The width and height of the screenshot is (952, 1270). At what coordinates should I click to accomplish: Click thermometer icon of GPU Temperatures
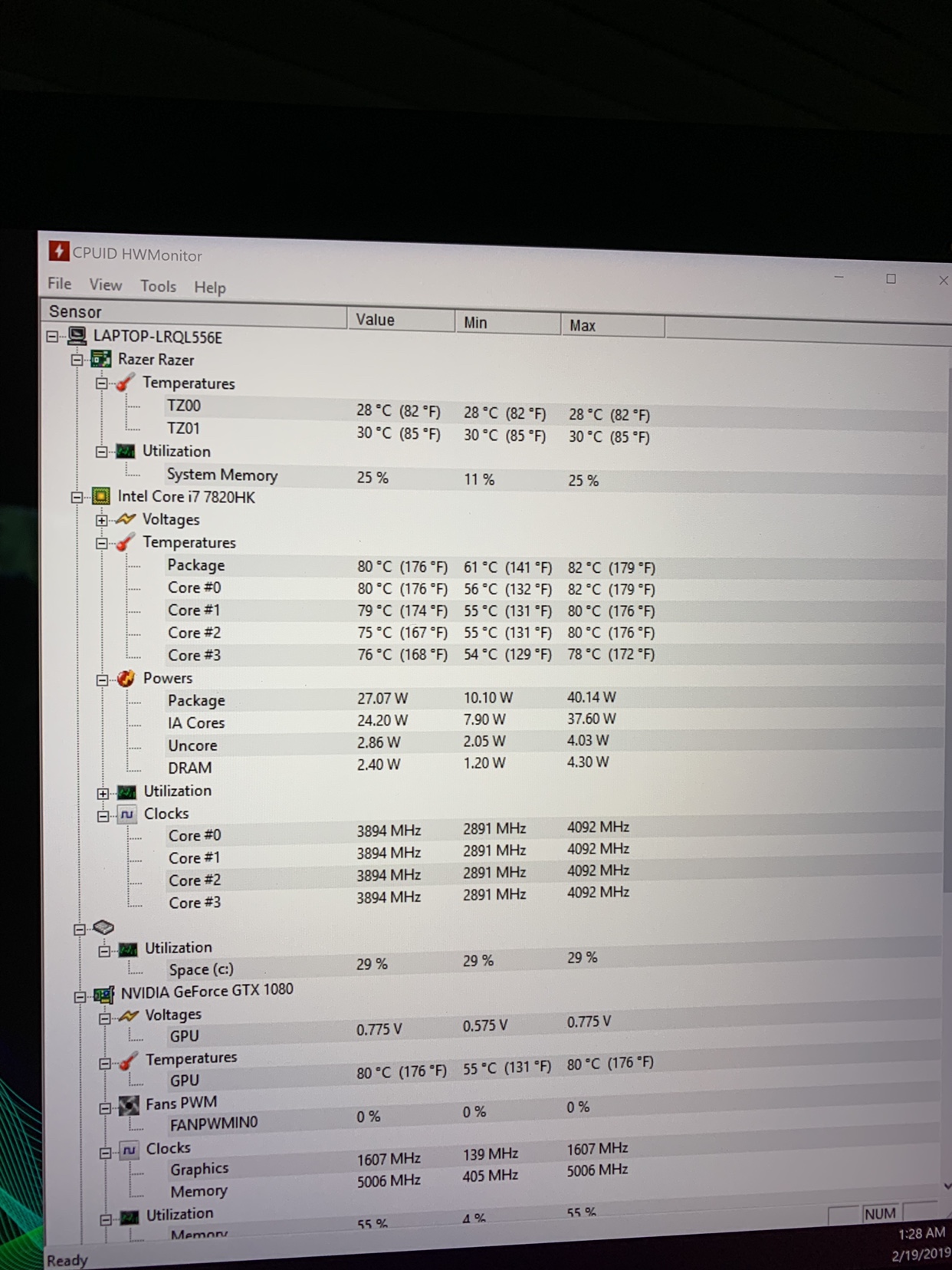pos(130,1061)
